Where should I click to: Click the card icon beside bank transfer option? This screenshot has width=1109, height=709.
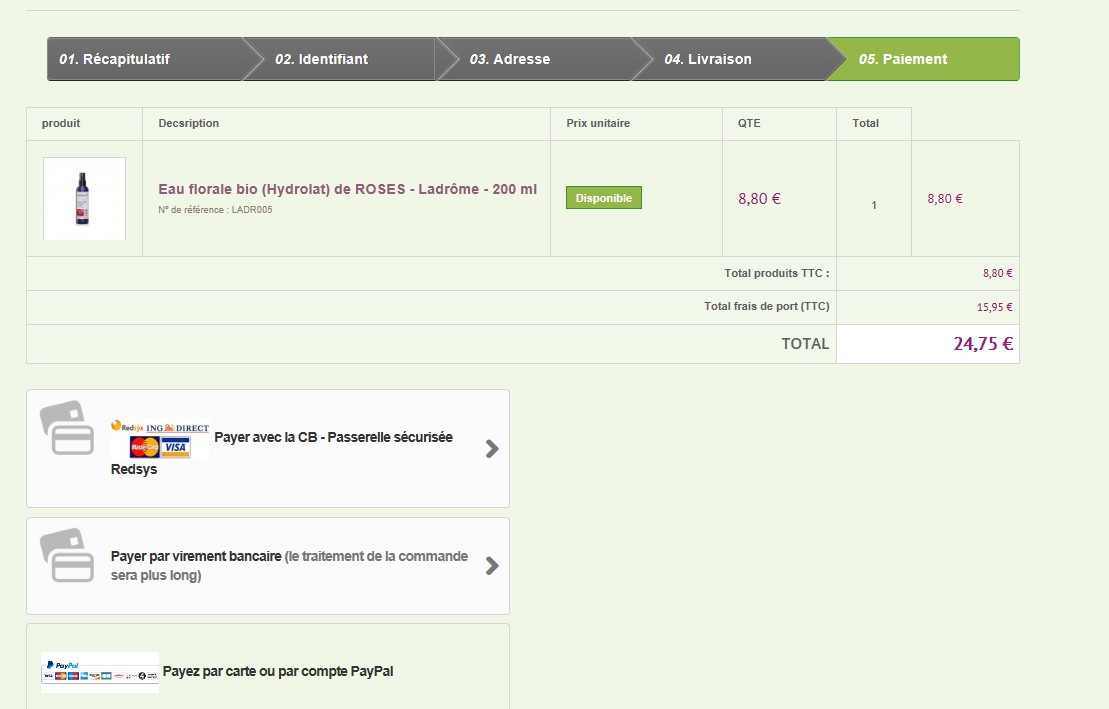pyautogui.click(x=66, y=556)
